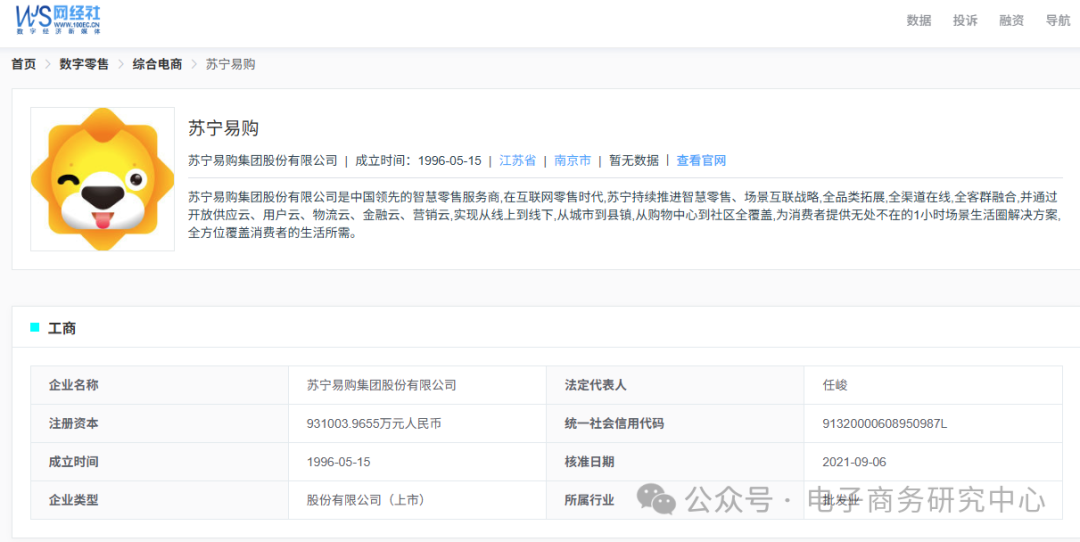The height and width of the screenshot is (542, 1080).
Task: Click 成立时间：1996-05-15 in the info line
Action: coord(418,161)
